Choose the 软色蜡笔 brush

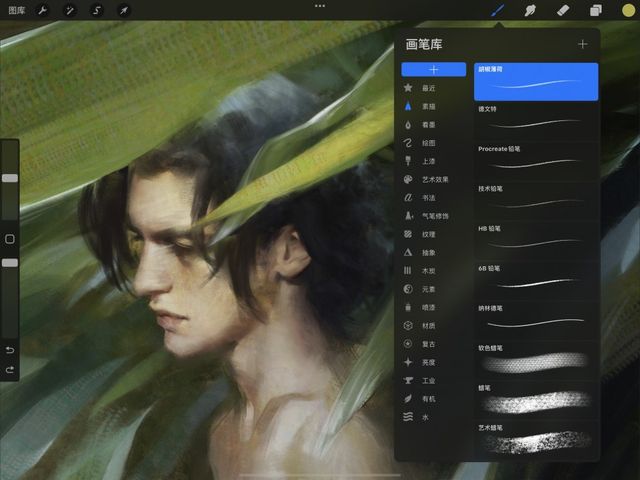tap(536, 360)
